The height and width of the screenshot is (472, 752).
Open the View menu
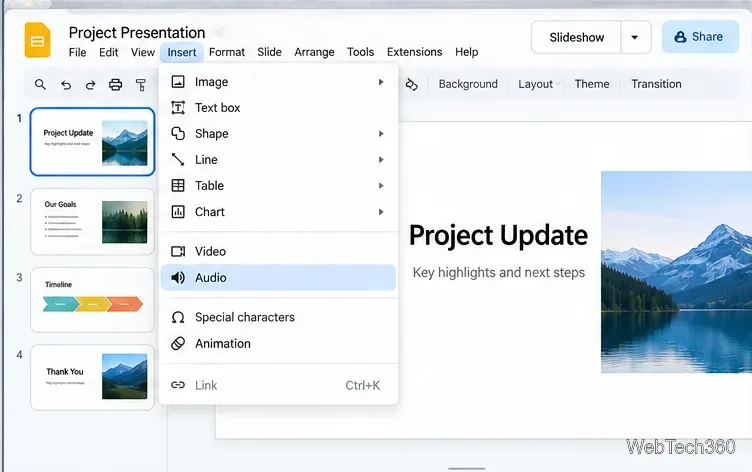pyautogui.click(x=143, y=52)
